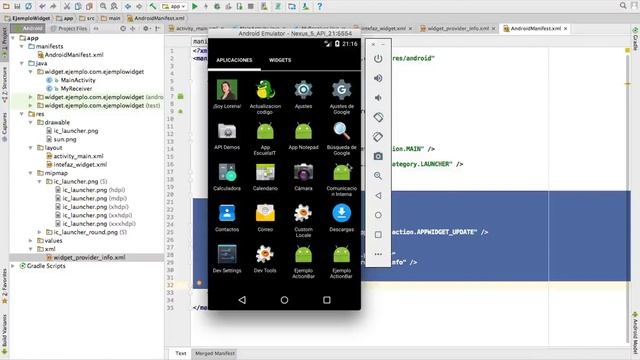This screenshot has height=360, width=640.
Task: Tap the phone's Back navigation button
Action: [x=242, y=300]
